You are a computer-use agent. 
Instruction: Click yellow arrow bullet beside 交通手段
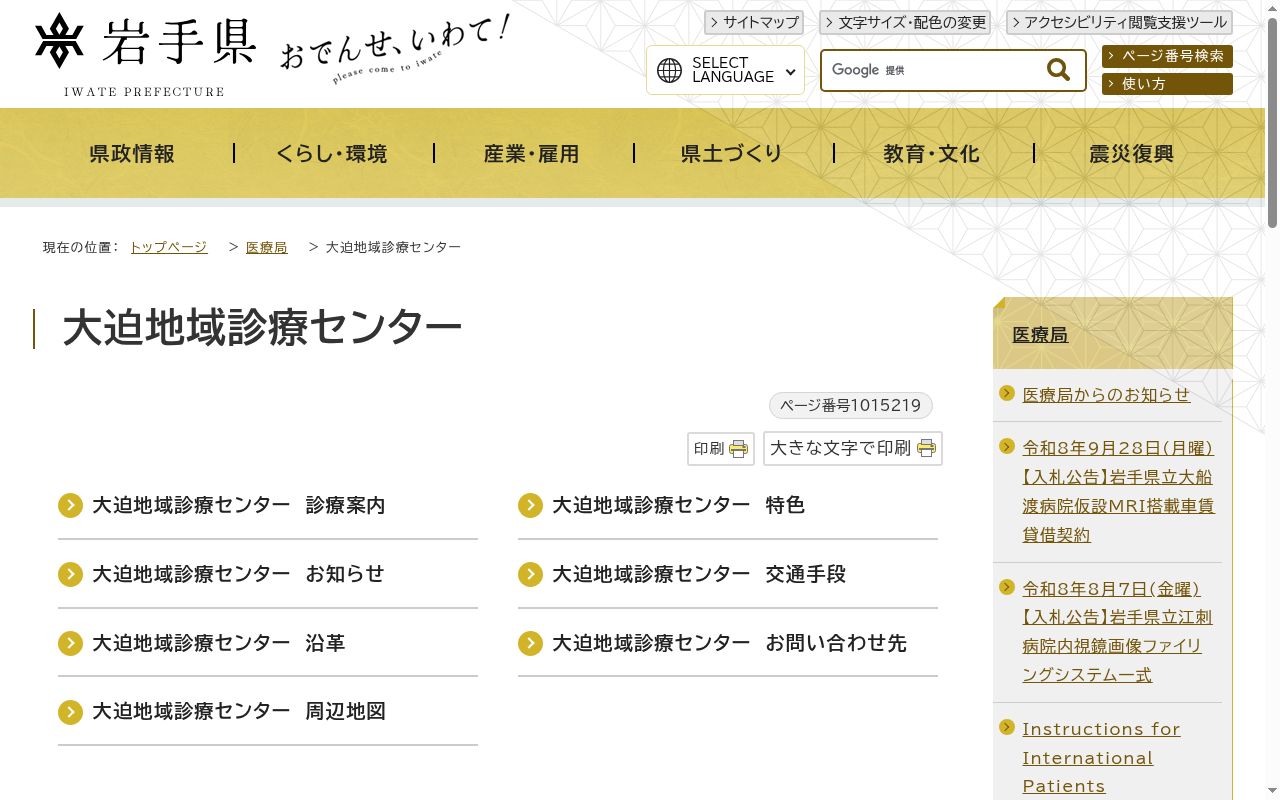530,574
